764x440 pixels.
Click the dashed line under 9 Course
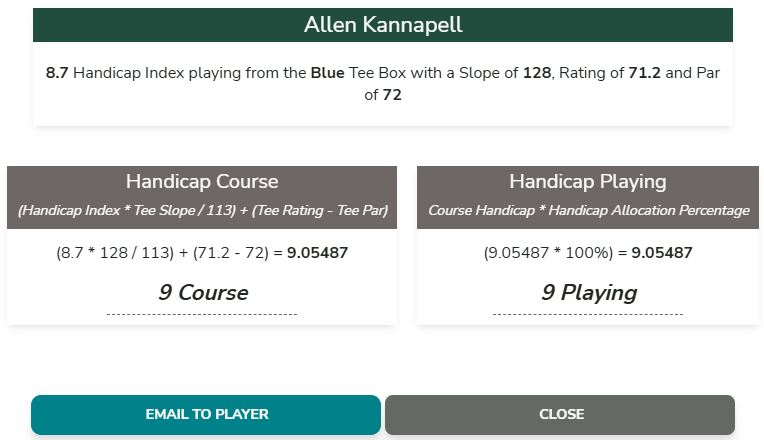point(202,315)
